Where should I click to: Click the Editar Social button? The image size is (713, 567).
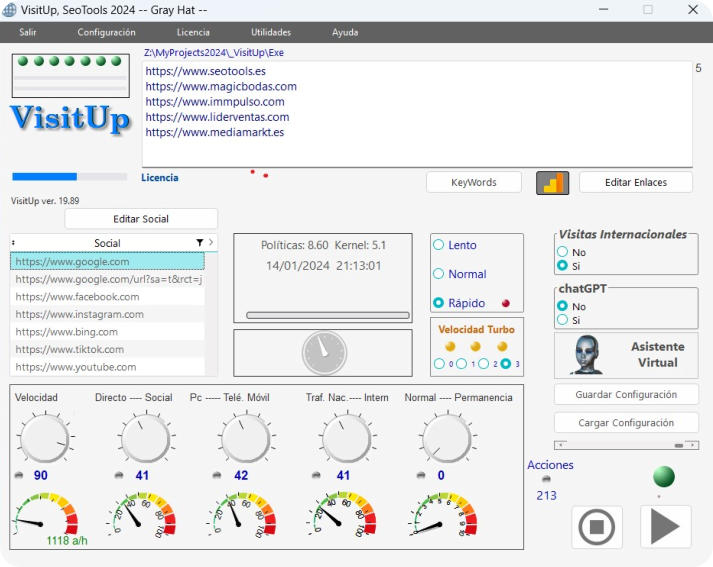tap(141, 219)
